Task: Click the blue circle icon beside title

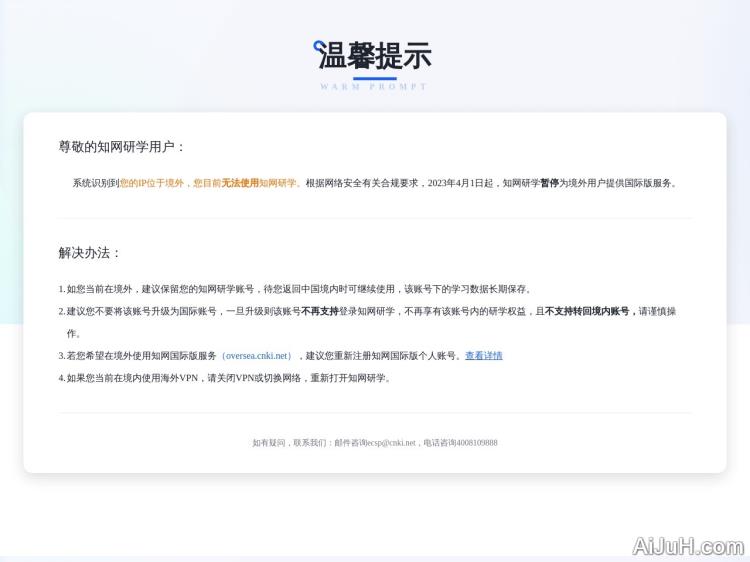Action: pos(318,46)
